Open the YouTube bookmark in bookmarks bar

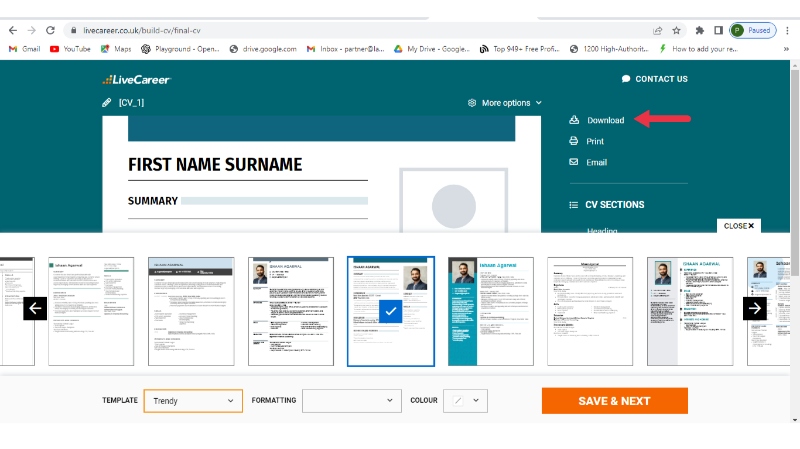click(x=70, y=48)
